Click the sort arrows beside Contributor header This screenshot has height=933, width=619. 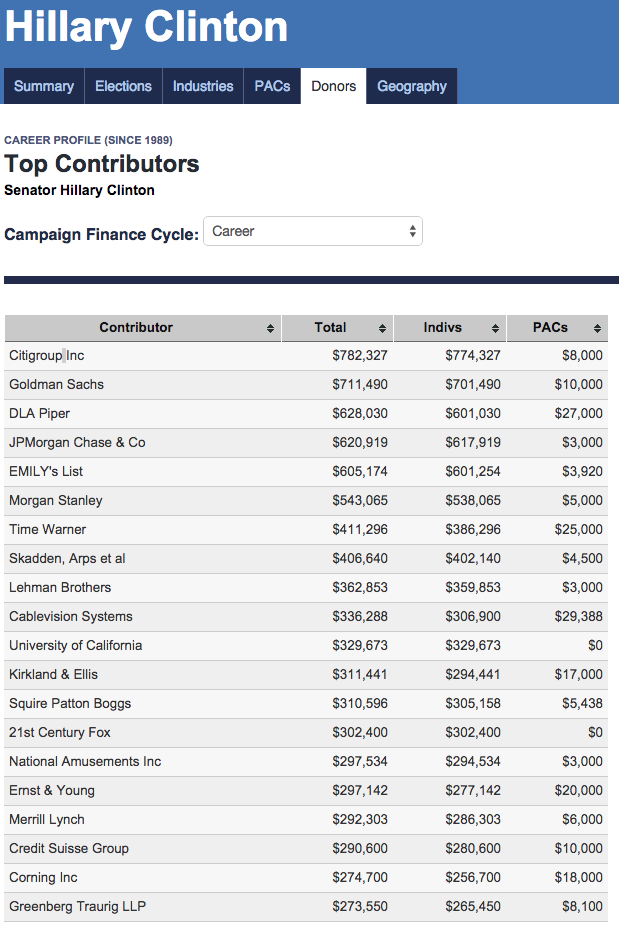[270, 329]
